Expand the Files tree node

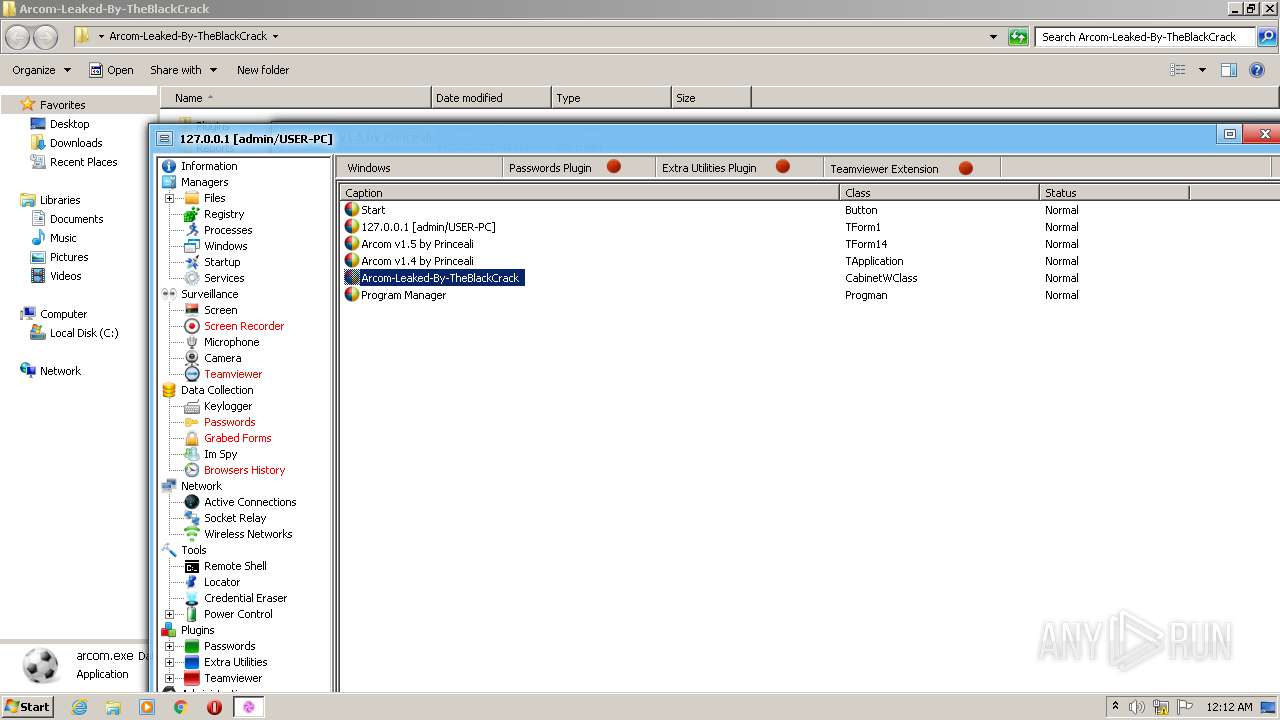[170, 198]
